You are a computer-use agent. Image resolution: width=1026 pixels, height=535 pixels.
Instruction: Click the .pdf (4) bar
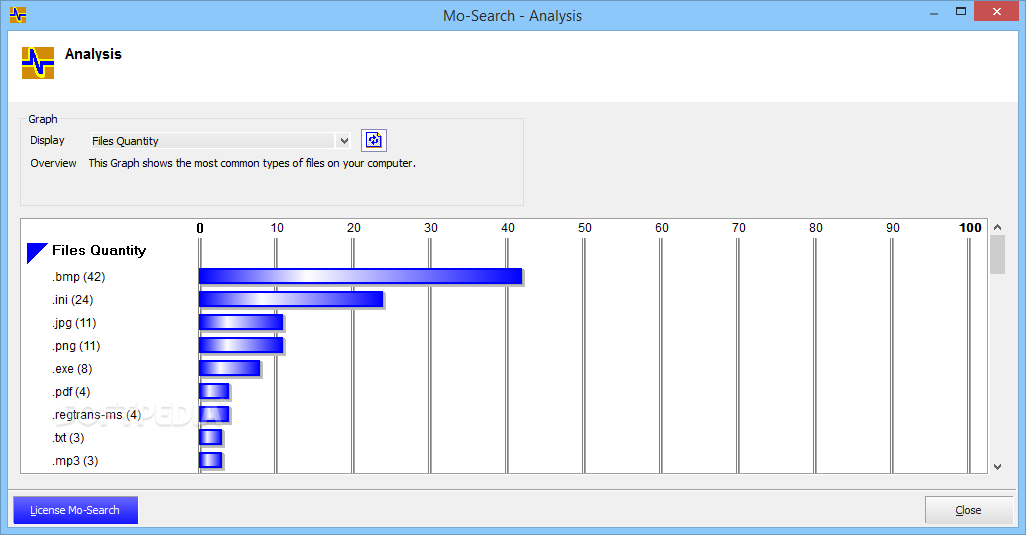214,392
